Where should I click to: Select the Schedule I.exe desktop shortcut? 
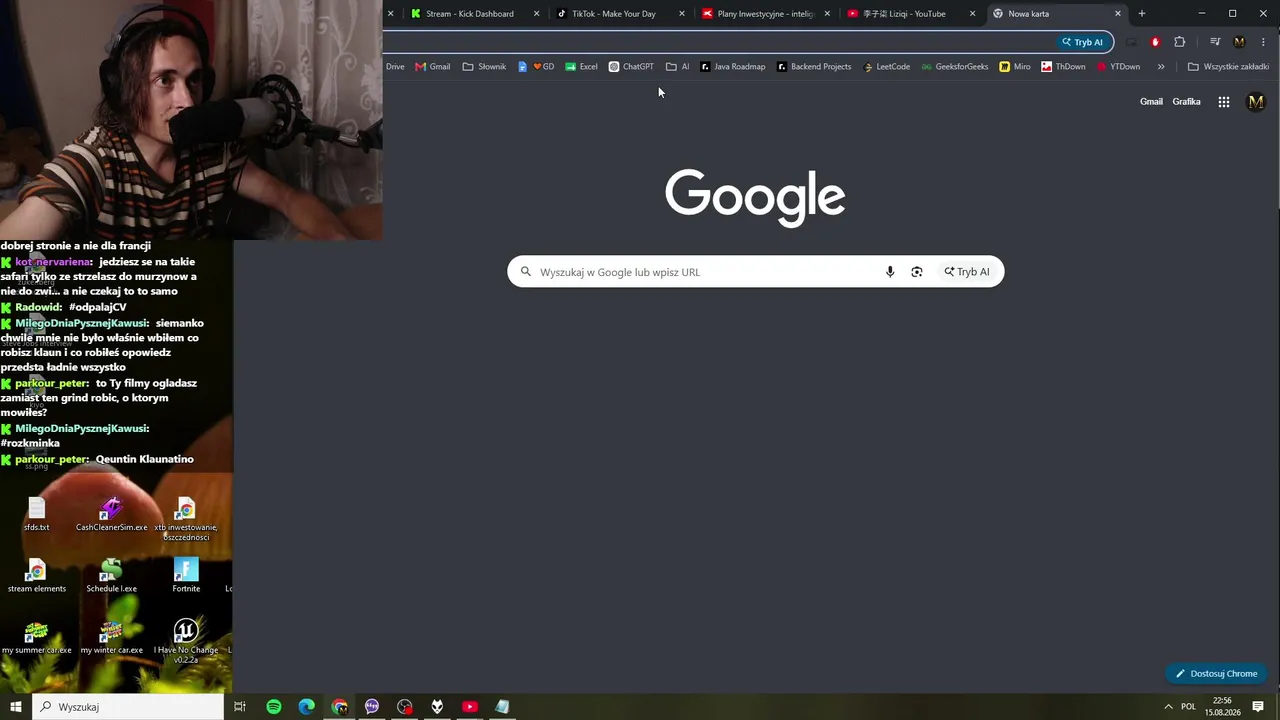coord(111,576)
